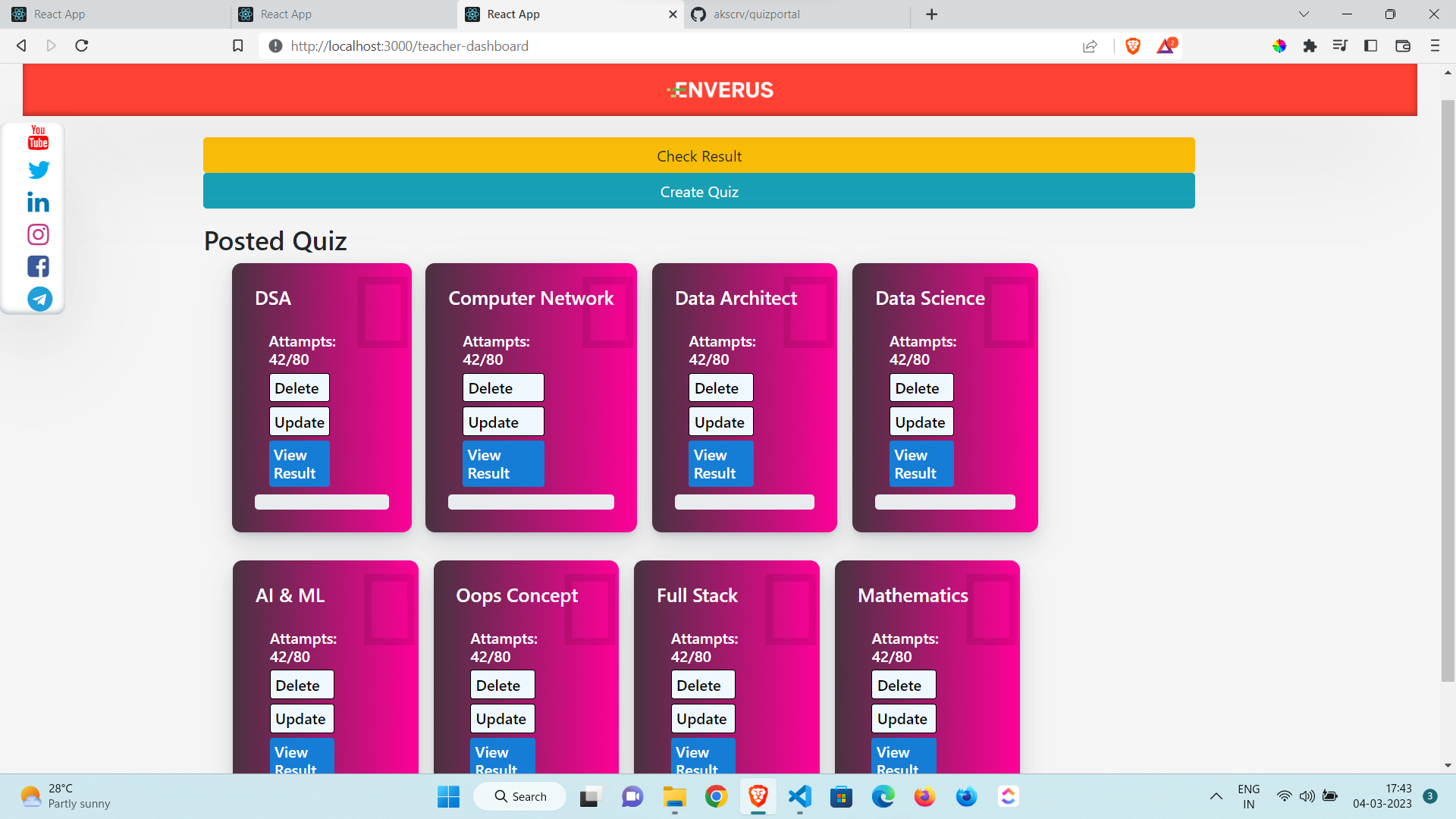Open VS Code from the taskbar
Viewport: 1456px width, 819px height.
(799, 796)
